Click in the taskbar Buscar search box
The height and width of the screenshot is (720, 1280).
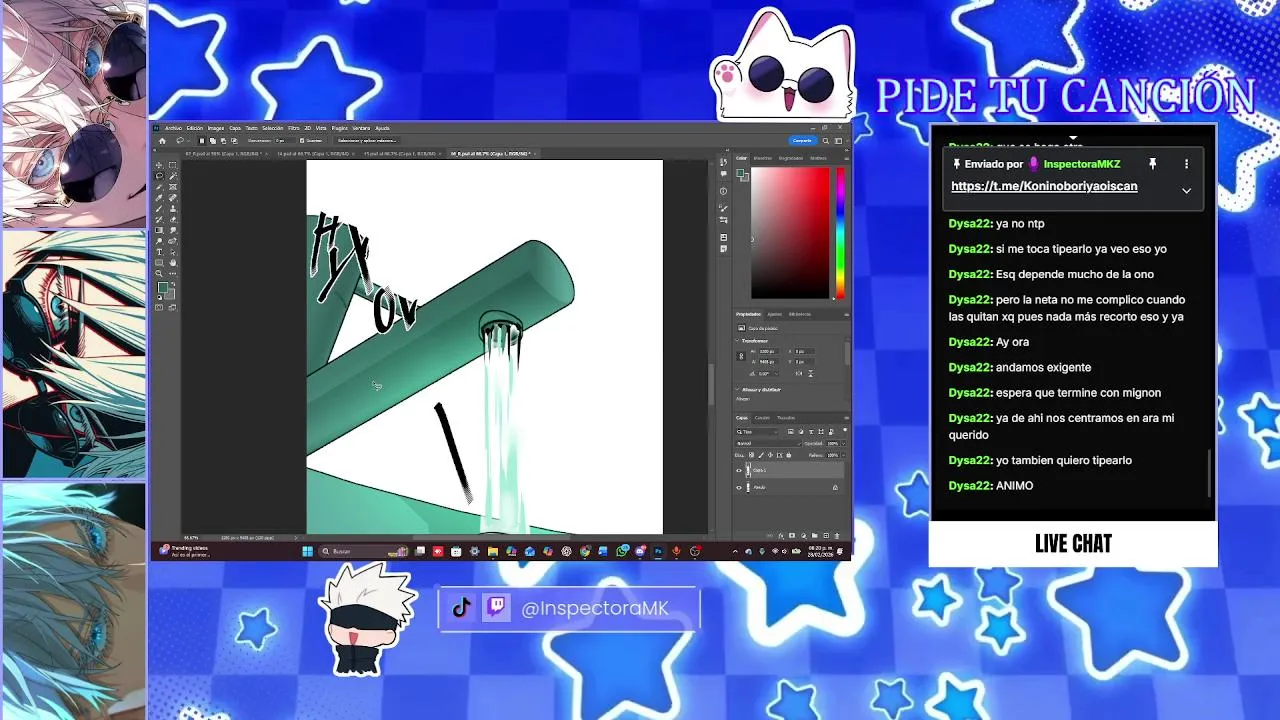[362, 551]
